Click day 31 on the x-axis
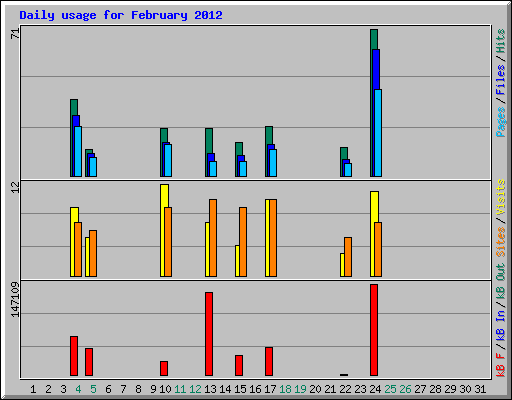Screen dimensions: 512x400 coord(480,389)
